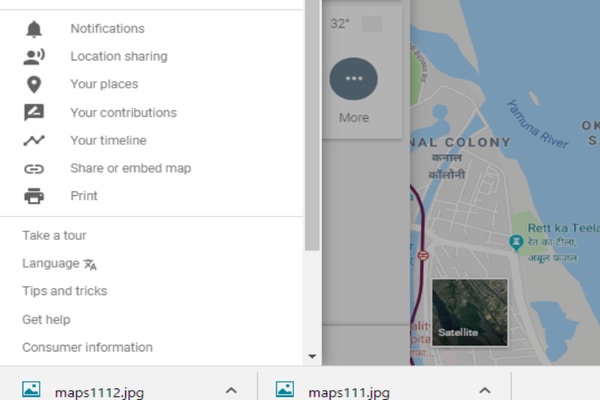Viewport: 600px width, 400px height.
Task: Click the metro station marker on the map
Action: tap(423, 255)
